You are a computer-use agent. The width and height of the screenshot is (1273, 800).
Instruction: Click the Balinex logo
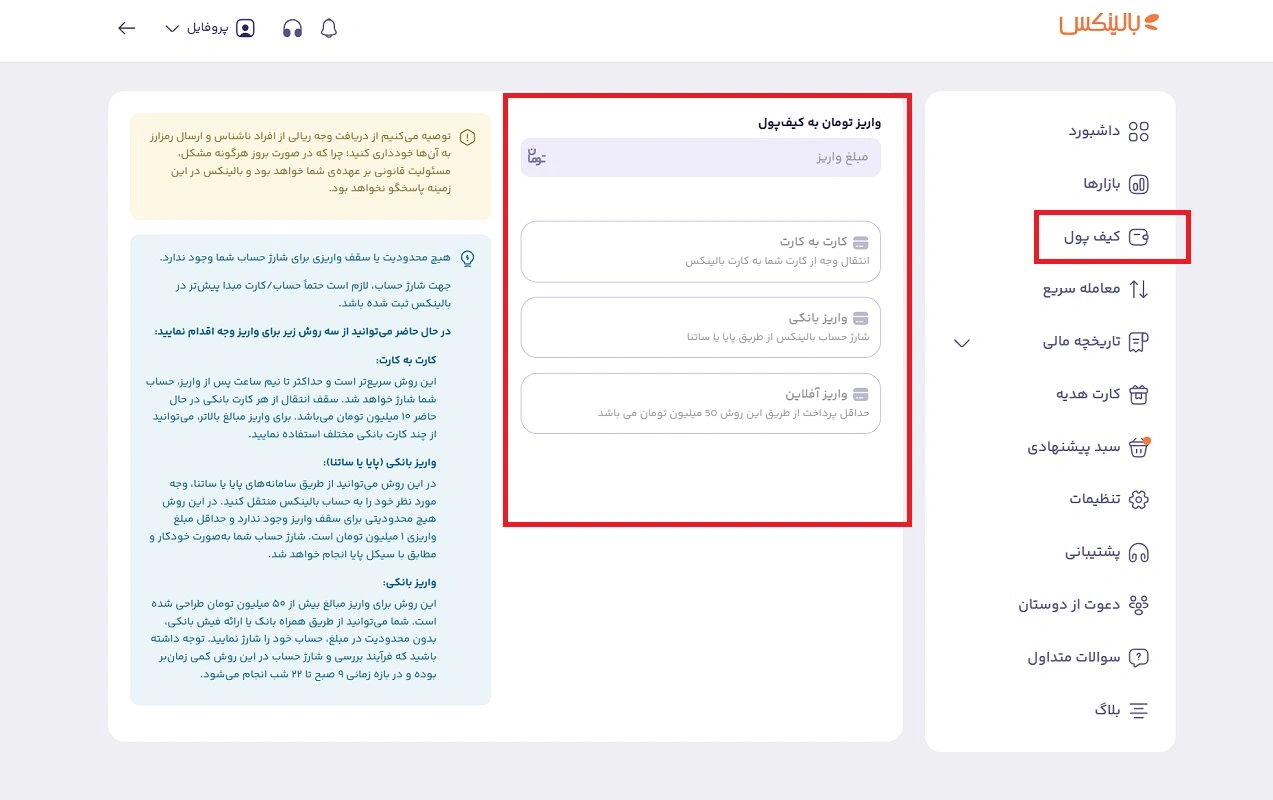pyautogui.click(x=1108, y=24)
